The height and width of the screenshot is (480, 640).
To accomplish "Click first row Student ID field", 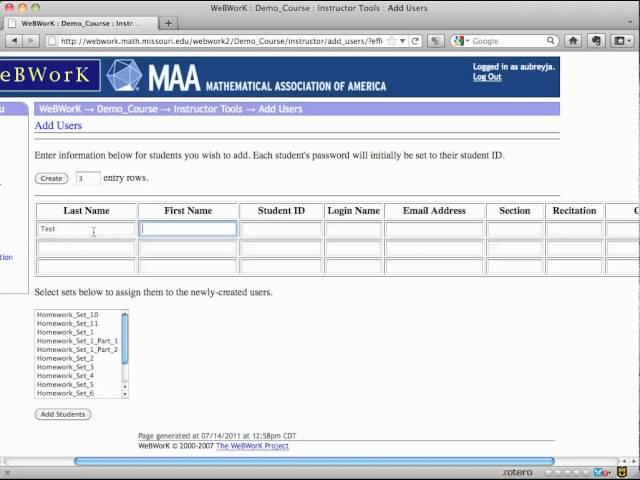I will (281, 229).
